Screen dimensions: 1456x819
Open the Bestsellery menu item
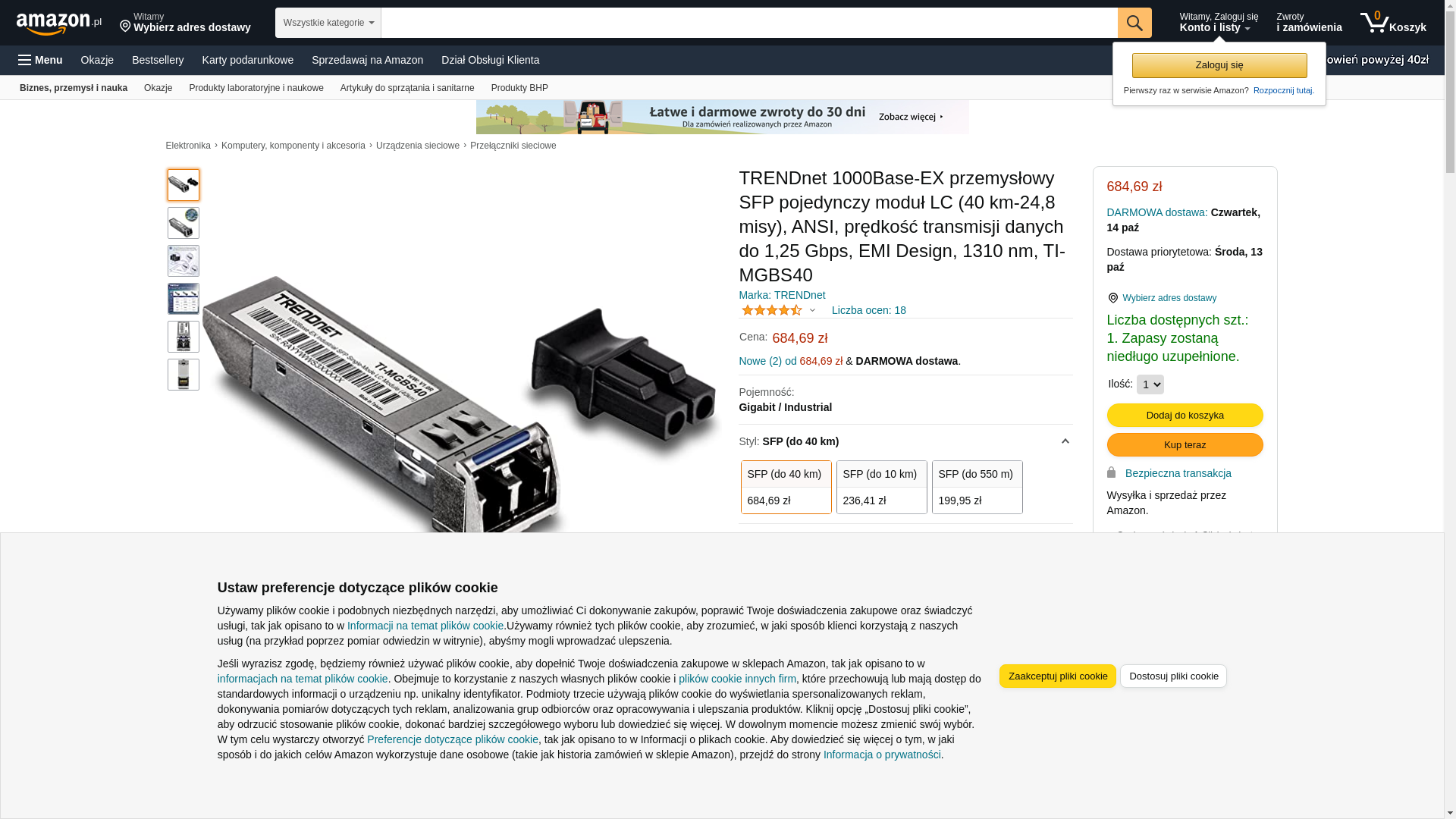pos(158,60)
